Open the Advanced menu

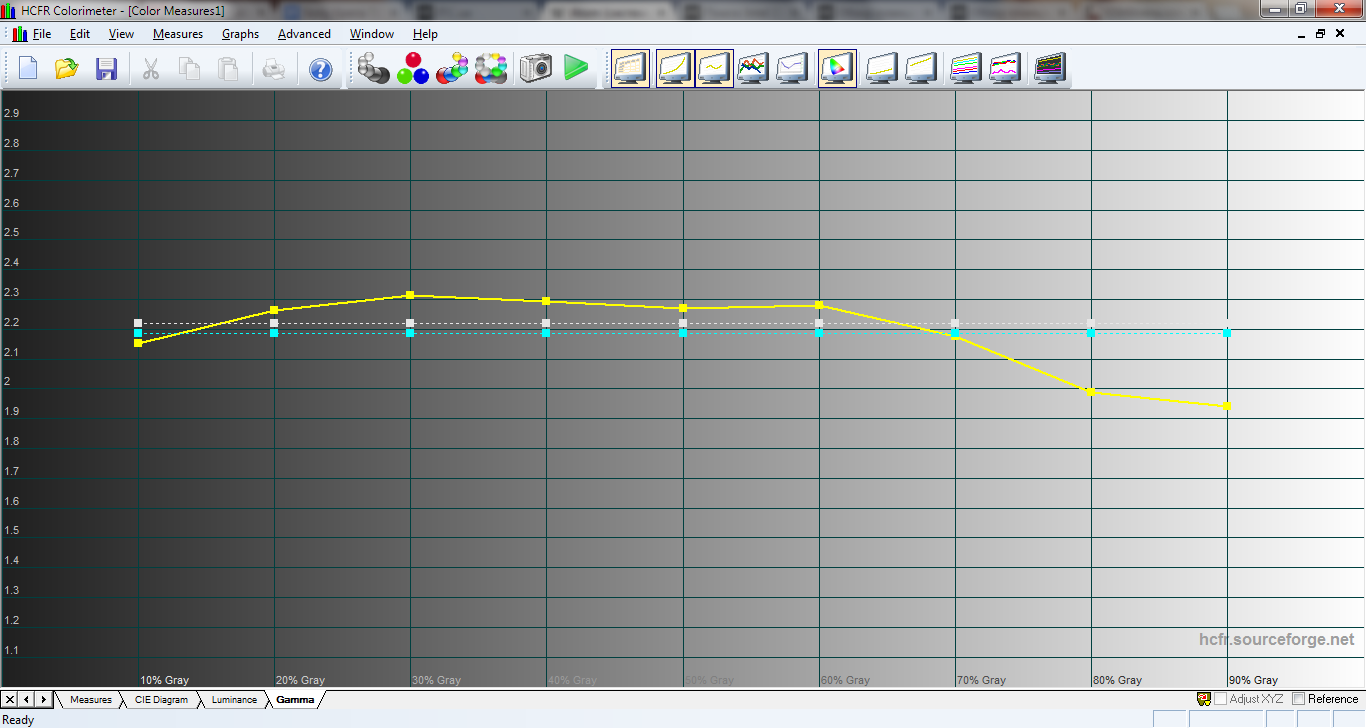click(304, 34)
